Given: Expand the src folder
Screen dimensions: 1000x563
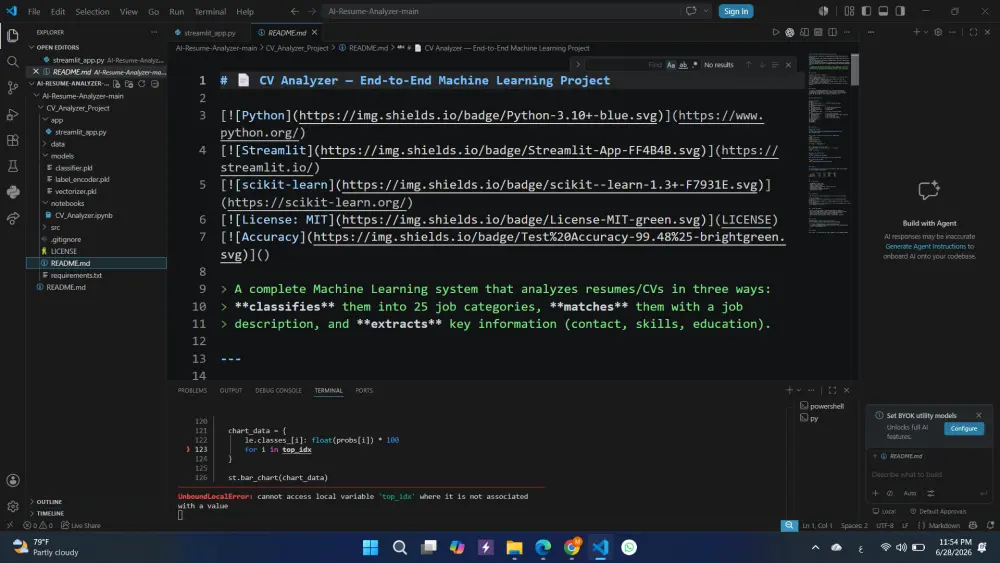Looking at the screenshot, I should click(55, 227).
